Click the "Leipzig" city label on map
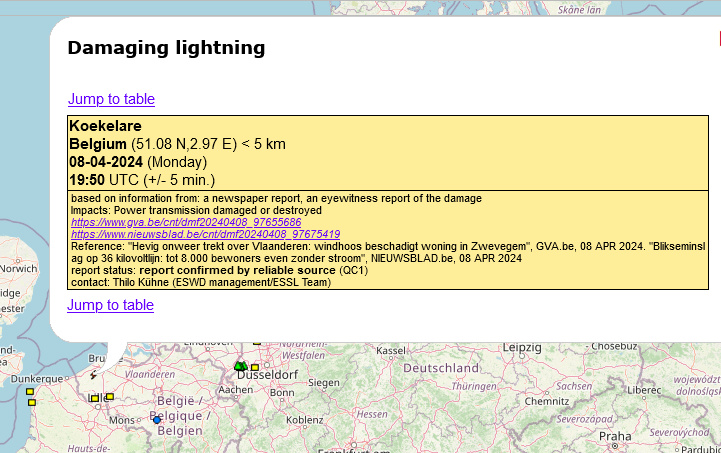The width and height of the screenshot is (721, 453). 522,348
